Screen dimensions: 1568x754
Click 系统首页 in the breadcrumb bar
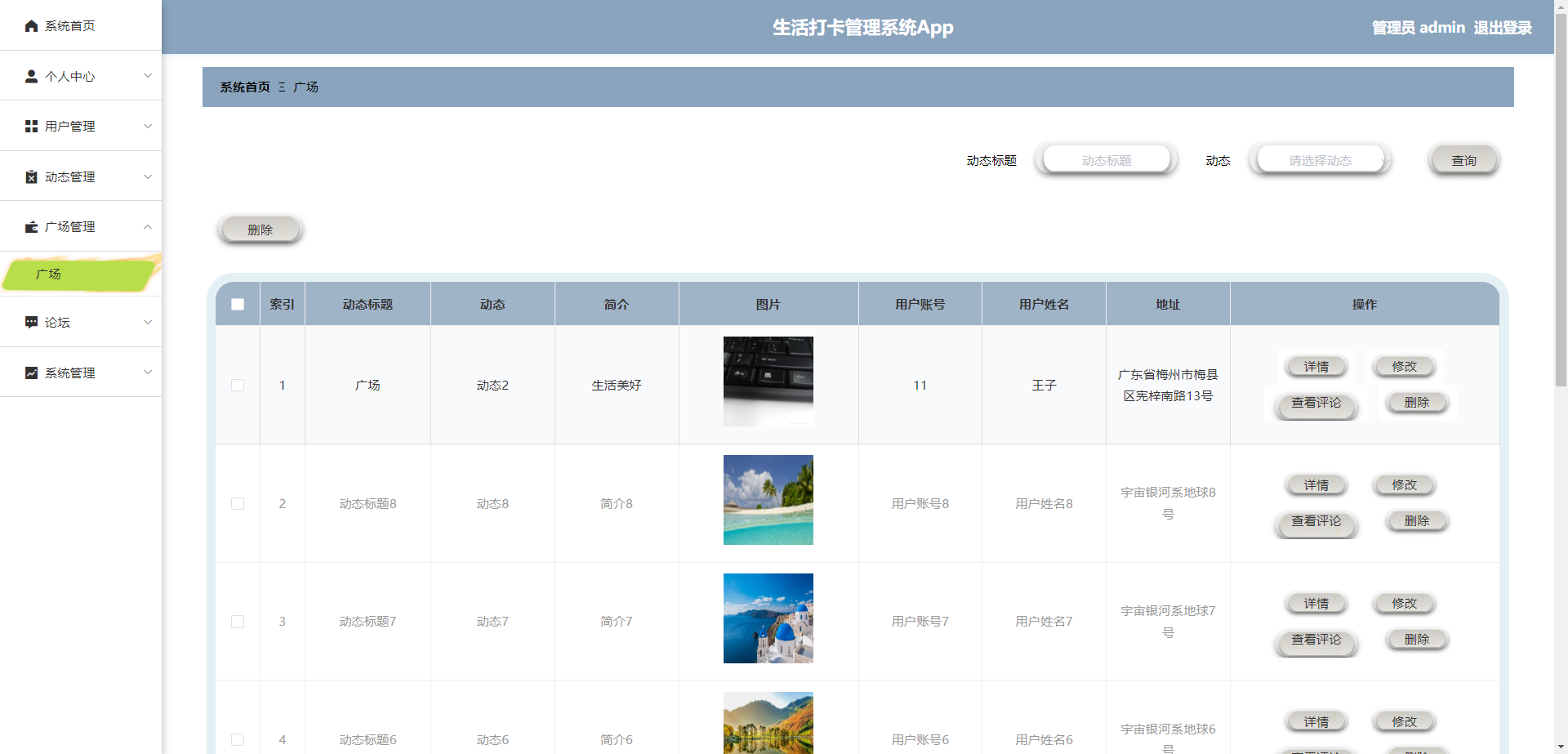(243, 87)
